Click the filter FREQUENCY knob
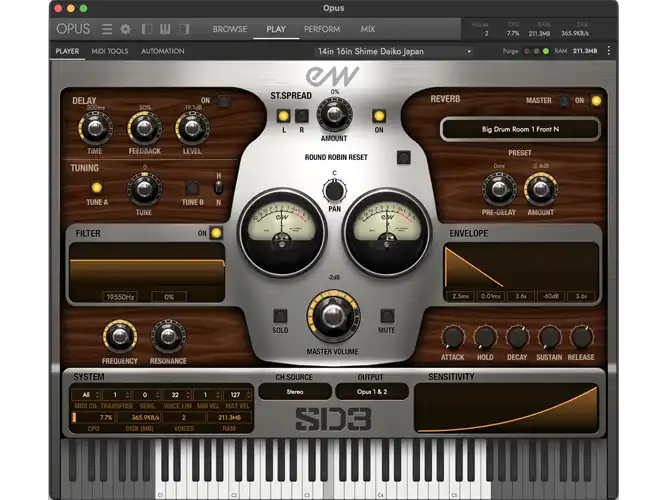 click(x=120, y=337)
